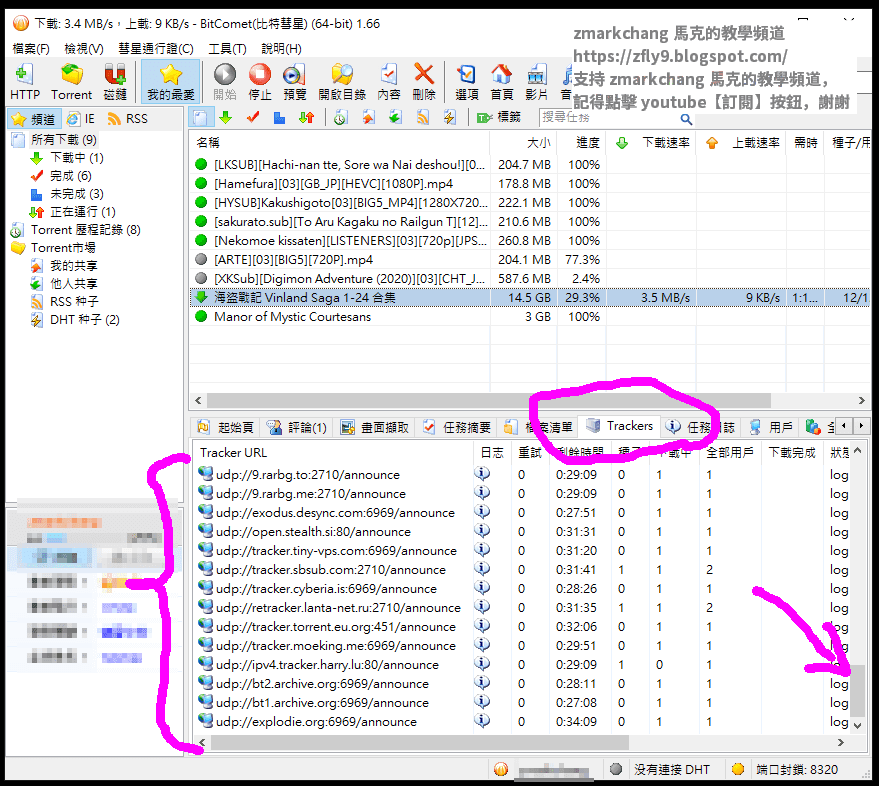
Task: Stop the download with the 停止 icon
Action: 260,81
